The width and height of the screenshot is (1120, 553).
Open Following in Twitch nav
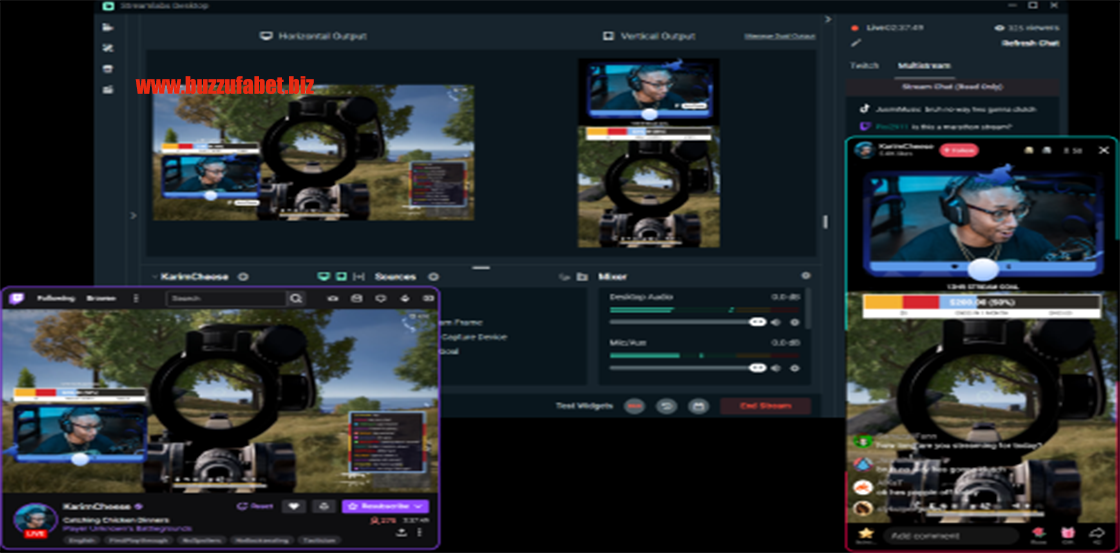(56, 298)
